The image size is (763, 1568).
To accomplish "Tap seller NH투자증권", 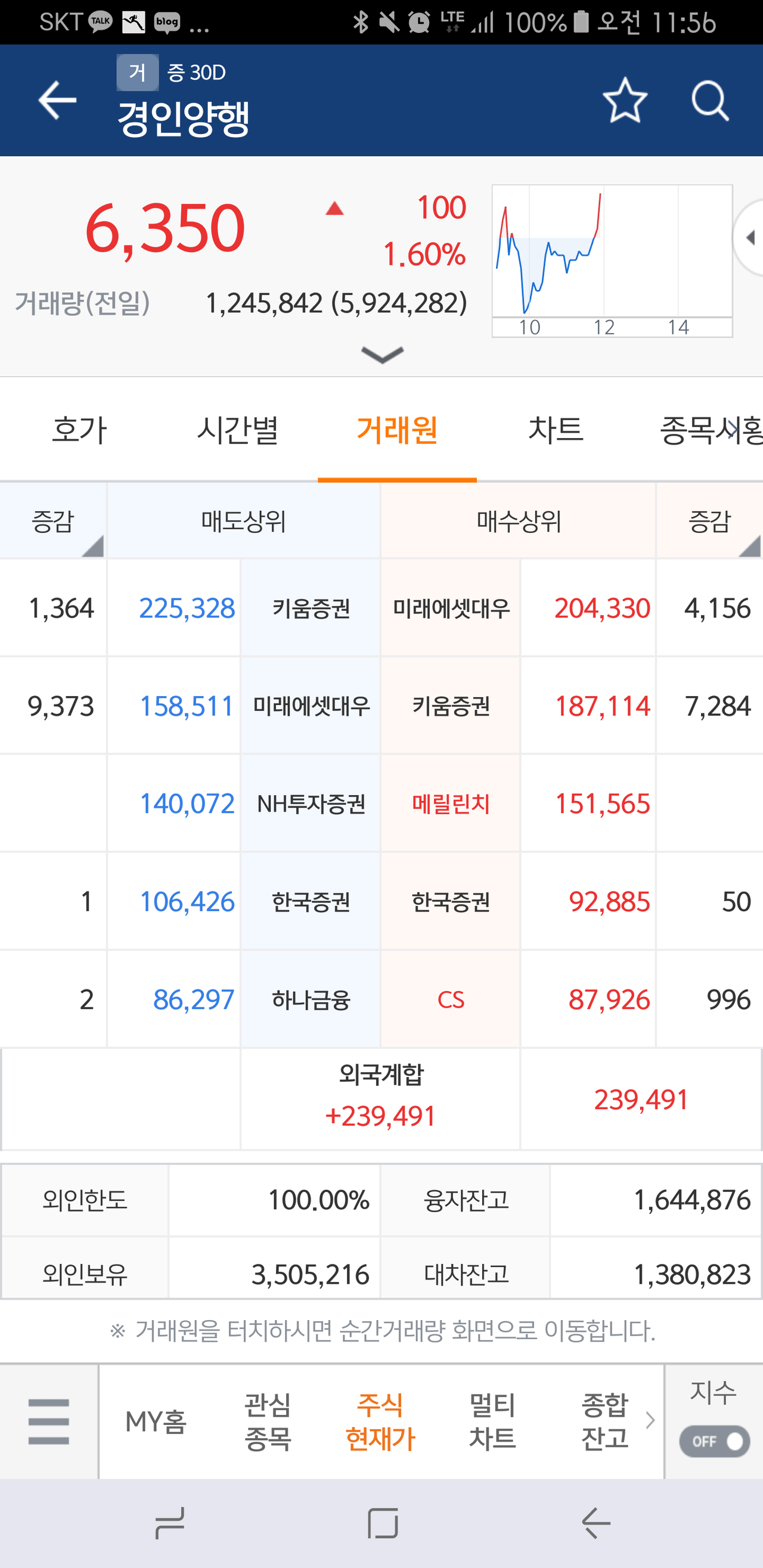I will point(311,803).
